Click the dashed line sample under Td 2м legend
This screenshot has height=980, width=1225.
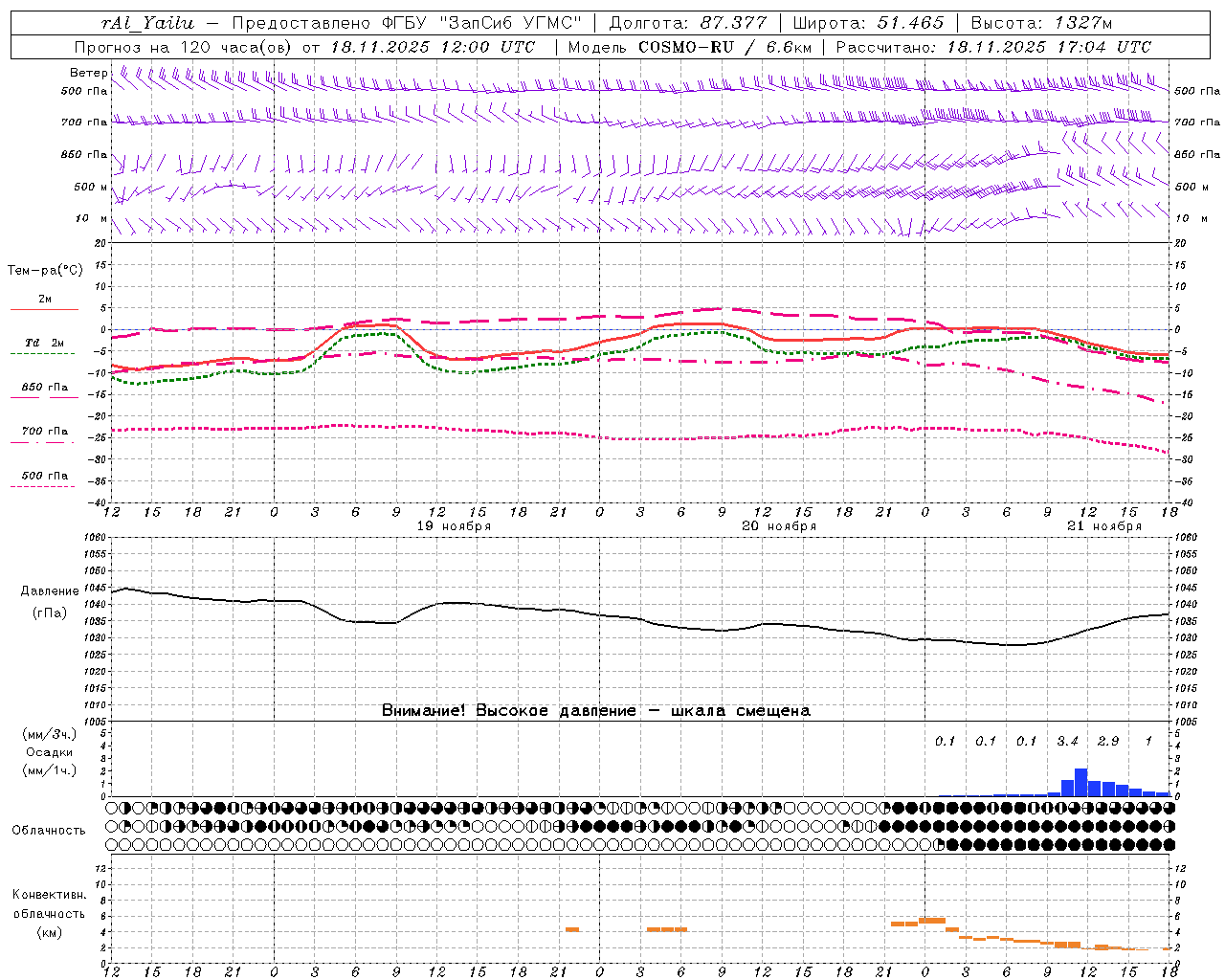pyautogui.click(x=44, y=353)
